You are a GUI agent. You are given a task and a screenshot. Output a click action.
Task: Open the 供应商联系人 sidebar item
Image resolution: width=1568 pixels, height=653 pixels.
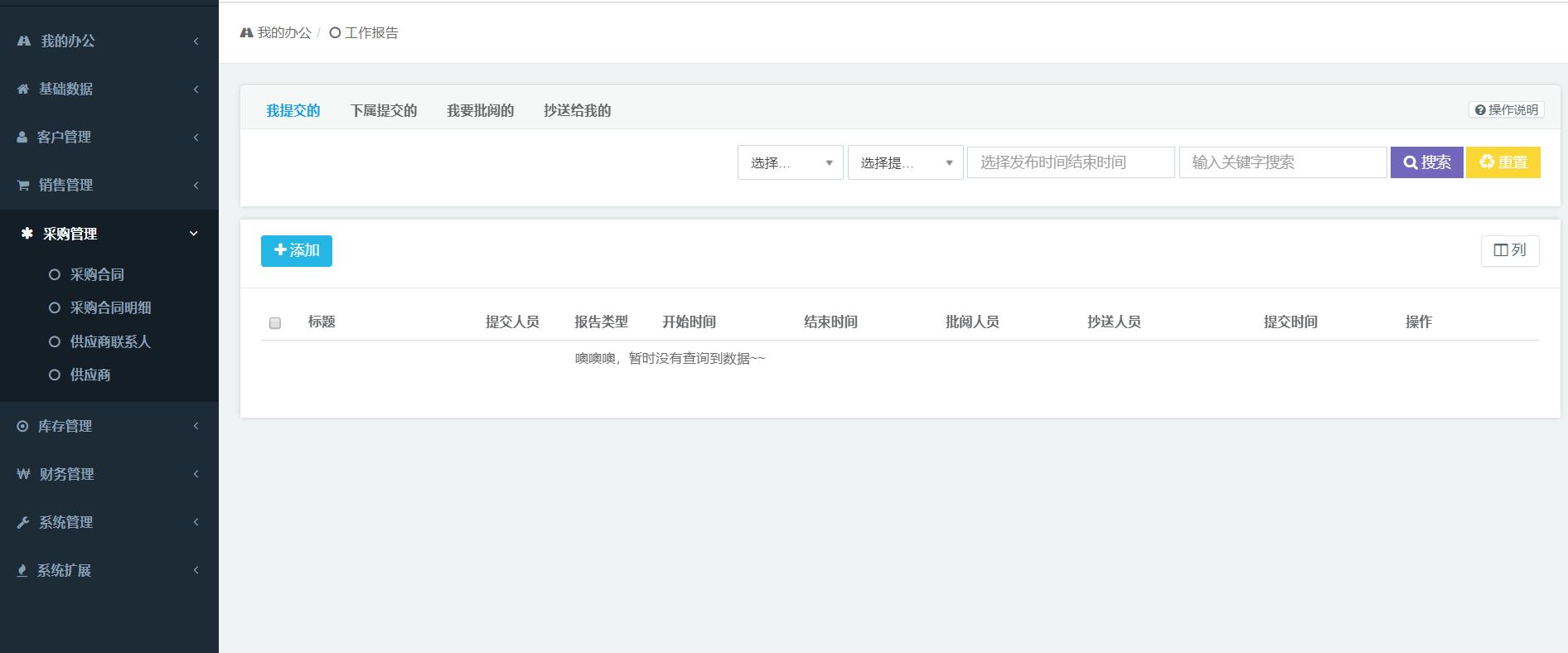[110, 341]
